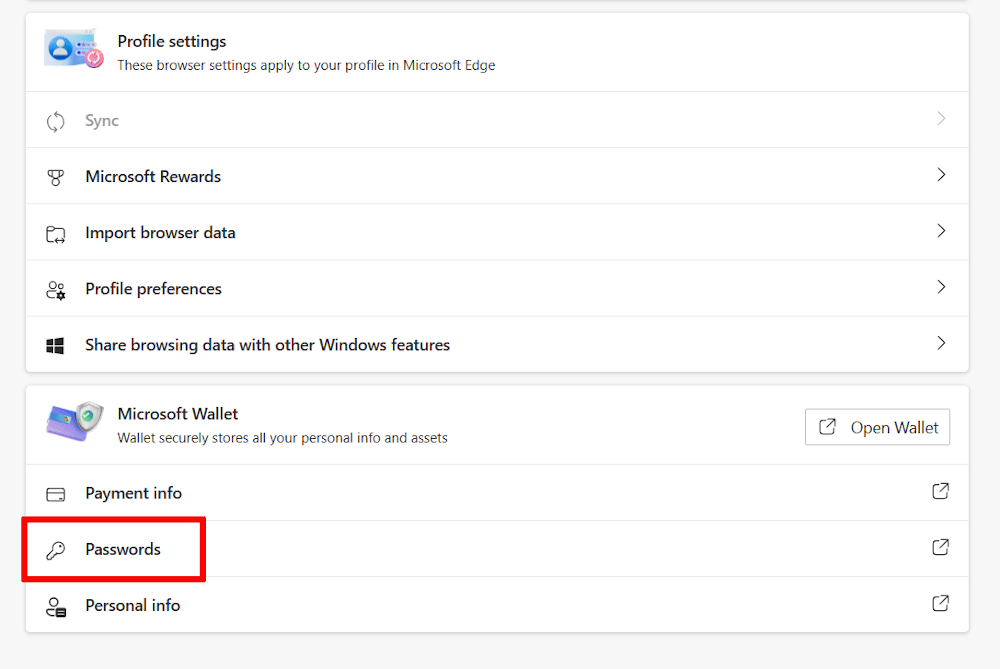Expand the Share browsing data chevron
Image resolution: width=1000 pixels, height=669 pixels.
(941, 343)
